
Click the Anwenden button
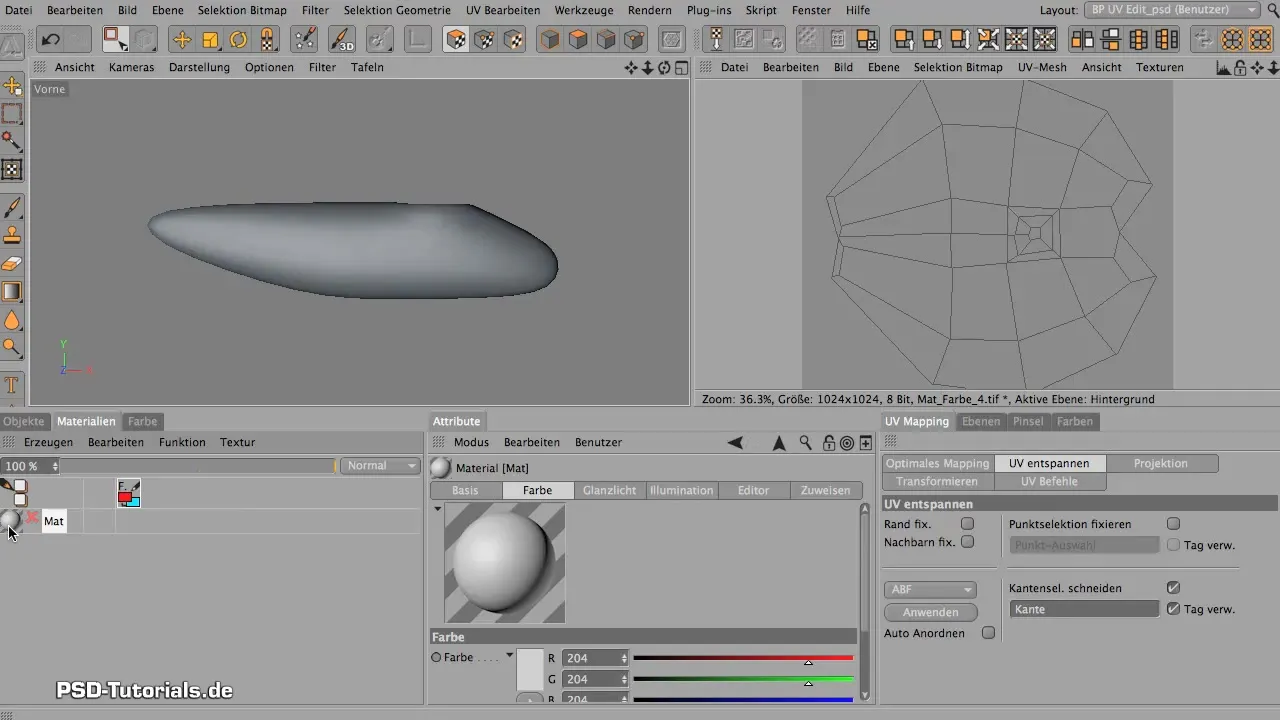coord(930,612)
